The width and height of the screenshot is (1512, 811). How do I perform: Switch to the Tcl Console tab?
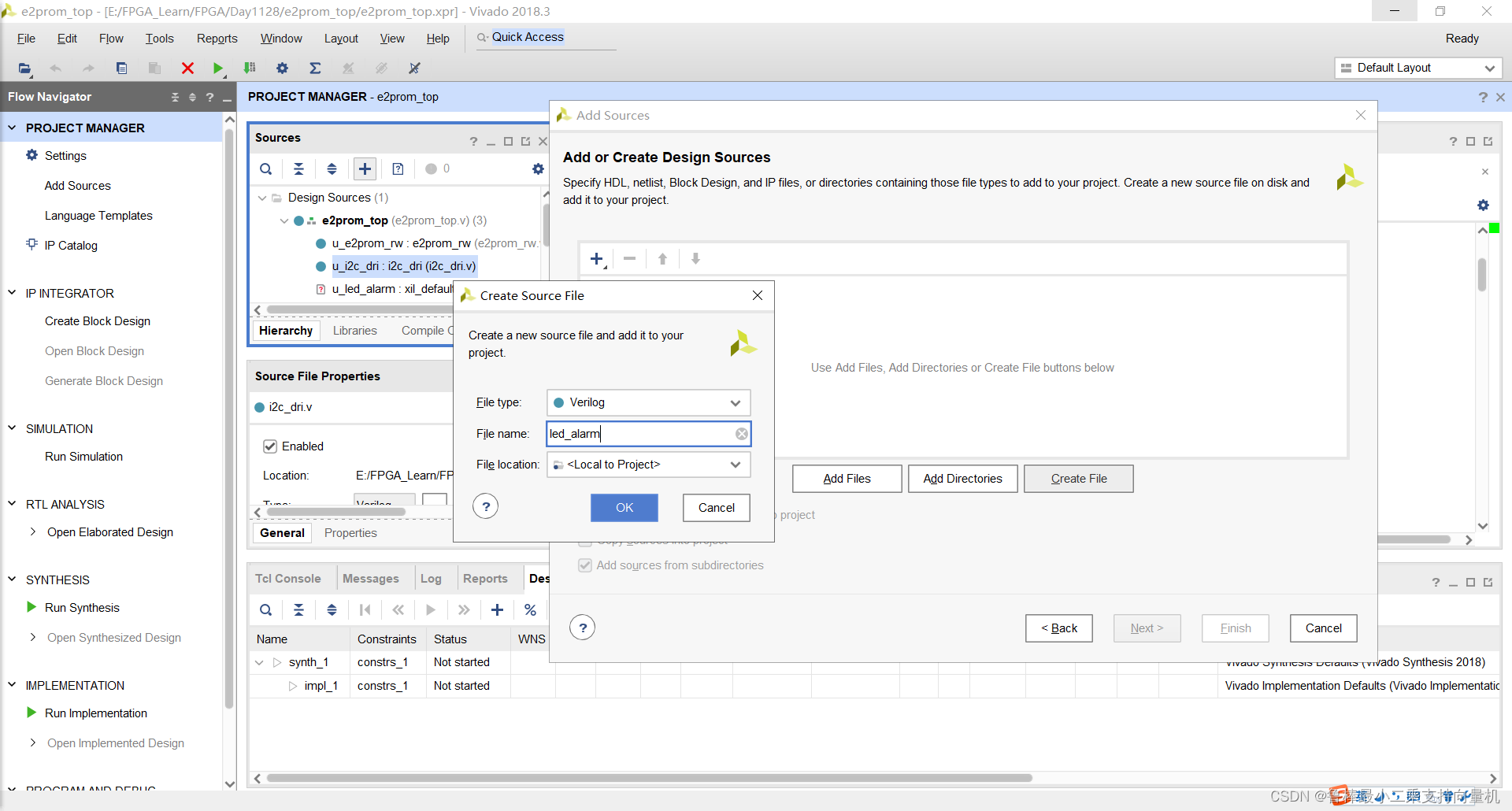[x=287, y=579]
